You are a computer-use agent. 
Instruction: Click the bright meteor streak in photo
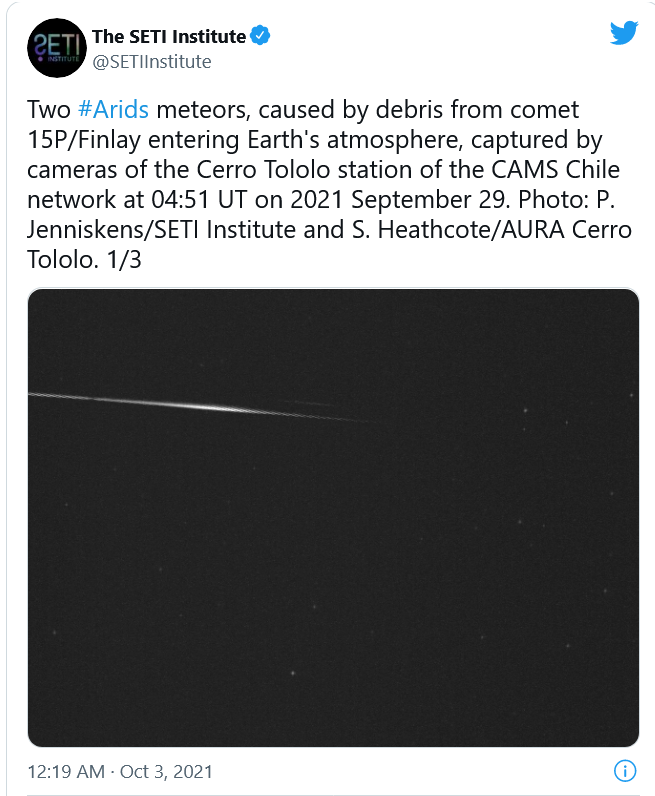[x=220, y=404]
